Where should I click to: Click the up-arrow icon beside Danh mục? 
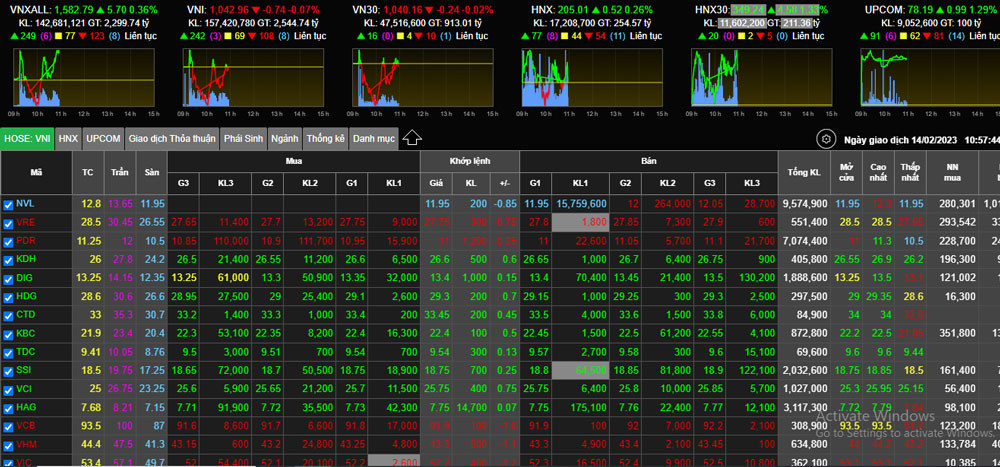(411, 138)
